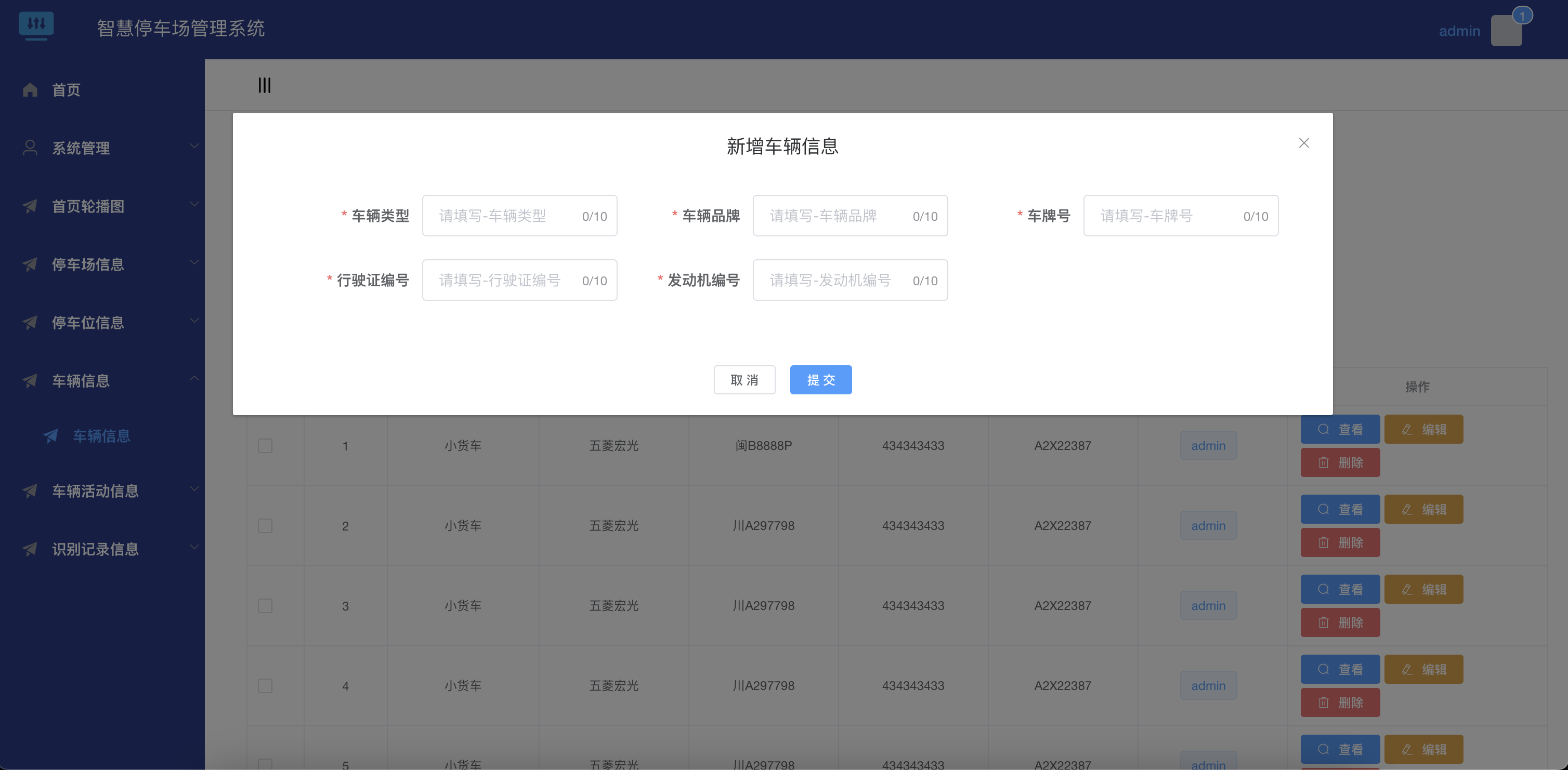Focus the 车辆品牌 input field
The height and width of the screenshot is (770, 1568).
[x=851, y=216]
